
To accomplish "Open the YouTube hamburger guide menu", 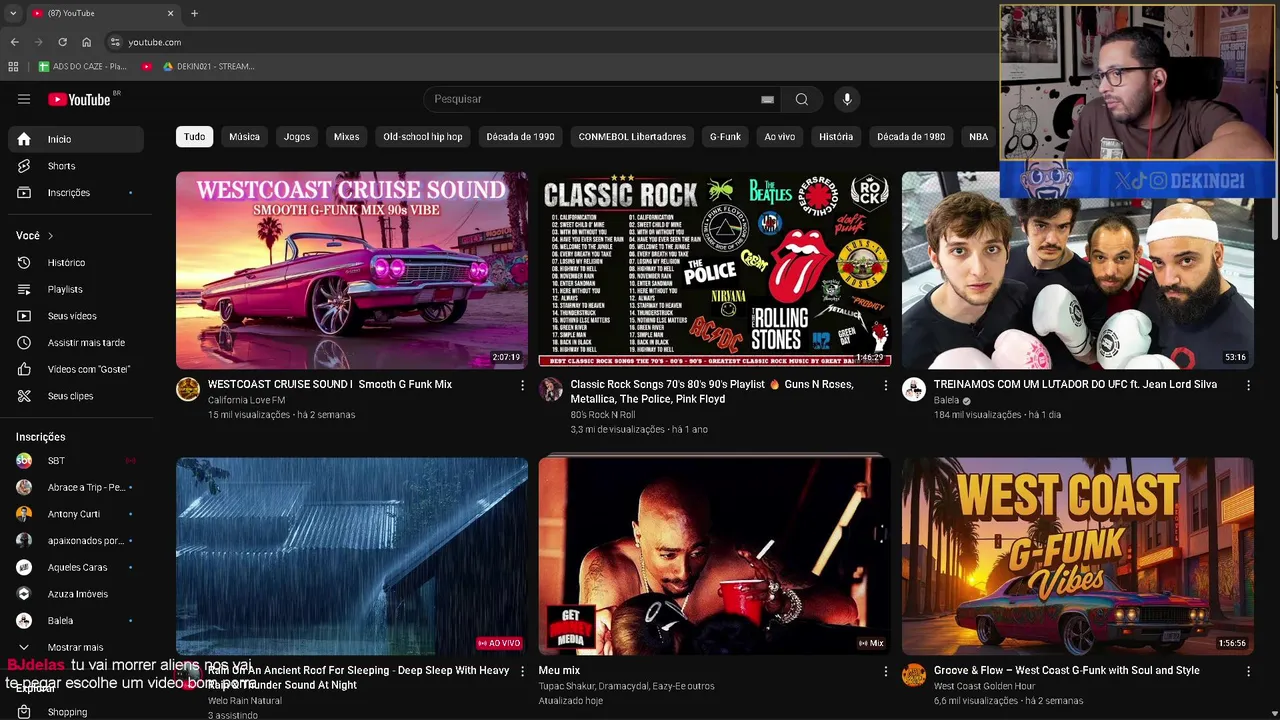I will [x=24, y=99].
